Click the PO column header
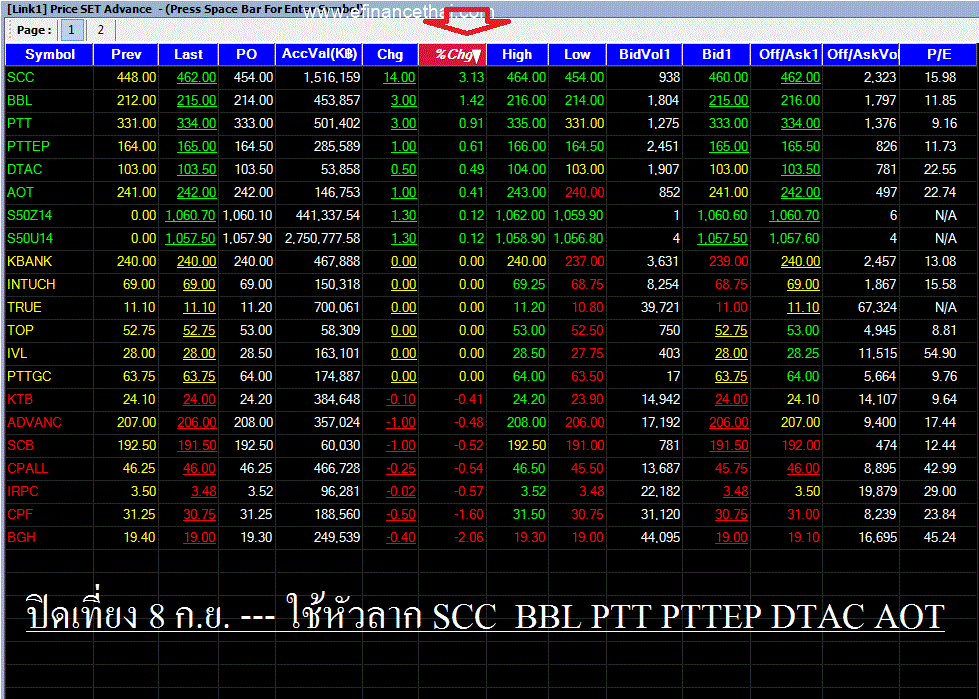979x699 pixels. (247, 54)
